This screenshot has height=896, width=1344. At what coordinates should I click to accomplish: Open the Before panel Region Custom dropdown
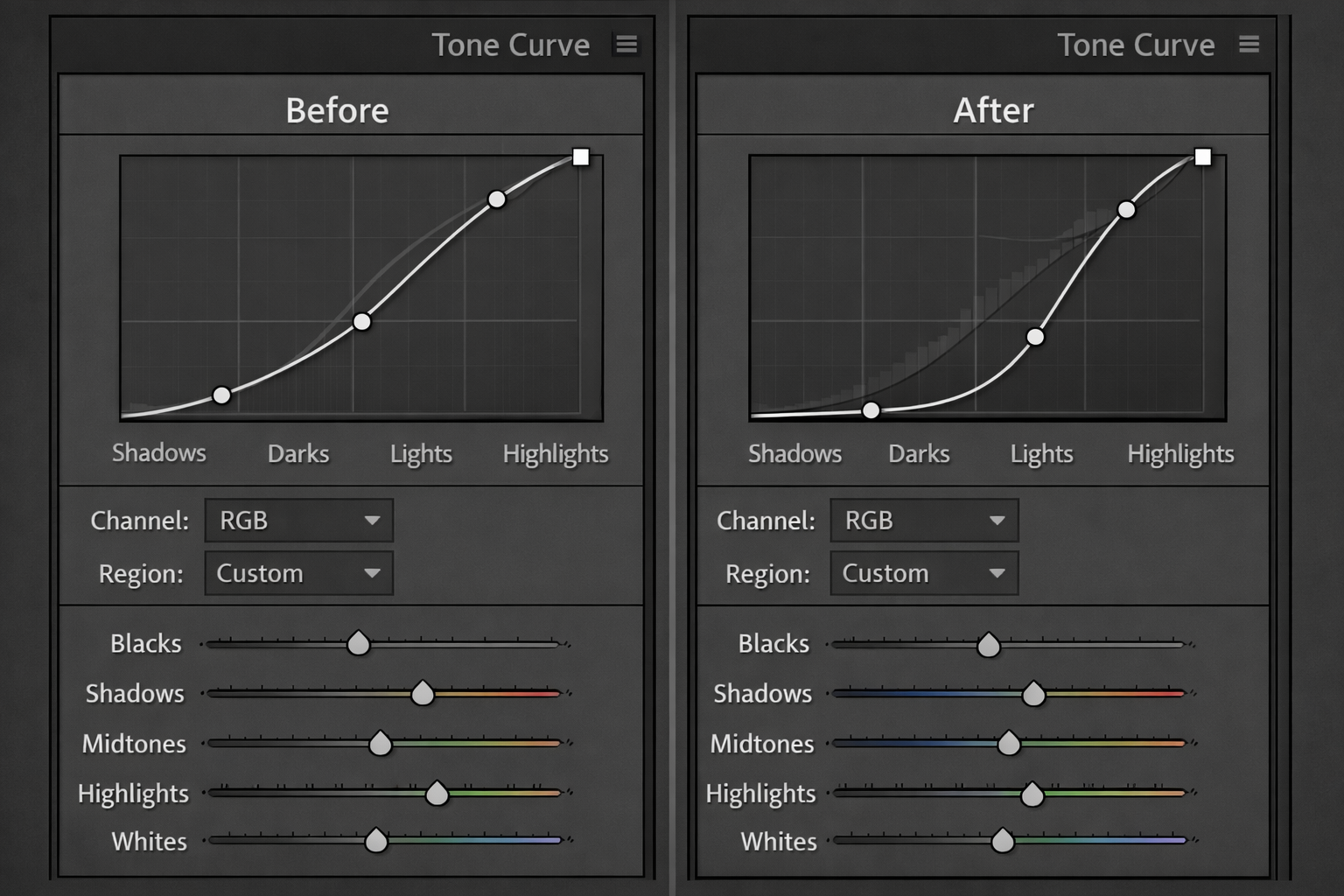click(299, 574)
